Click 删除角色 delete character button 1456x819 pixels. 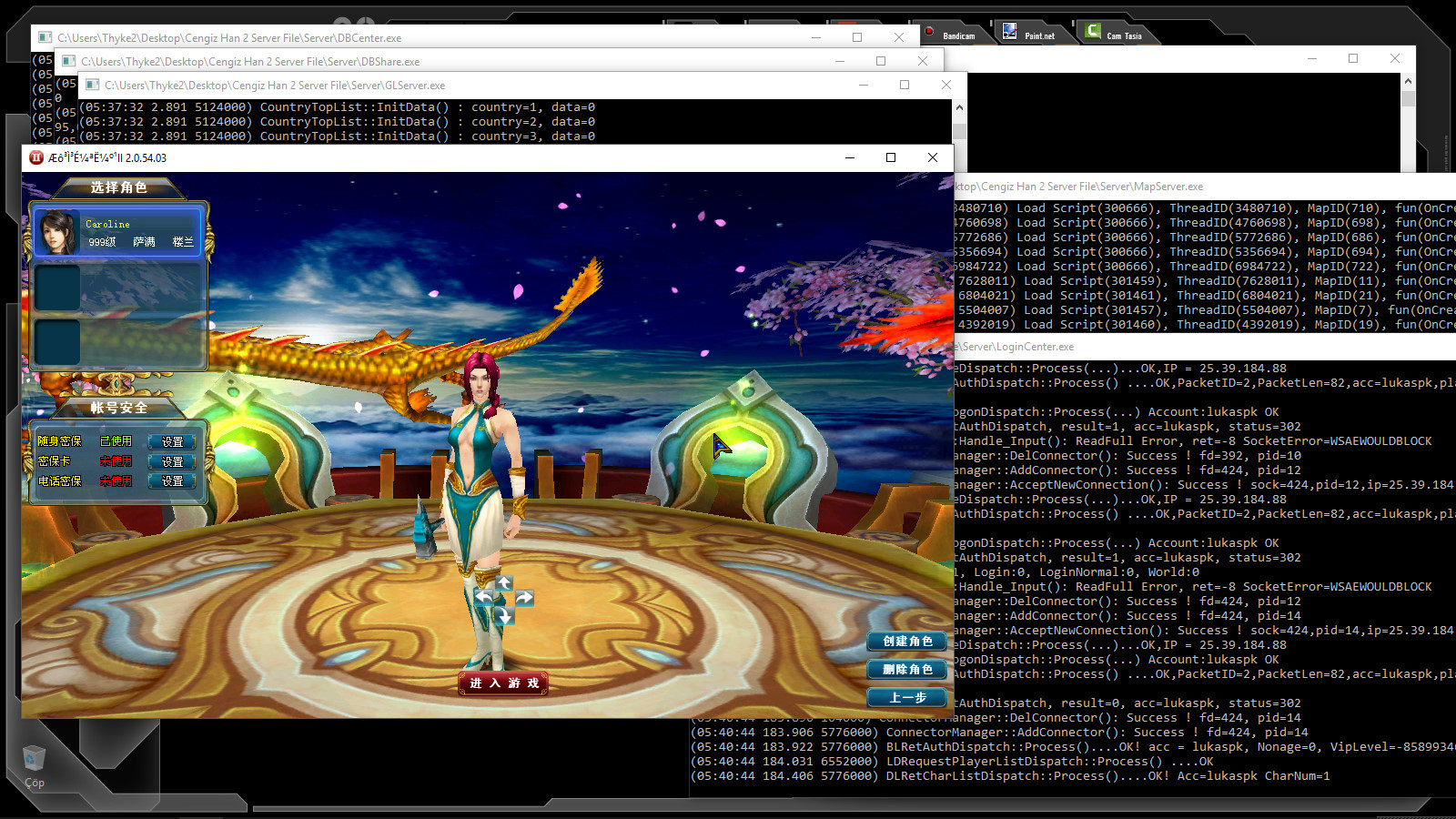tap(906, 670)
